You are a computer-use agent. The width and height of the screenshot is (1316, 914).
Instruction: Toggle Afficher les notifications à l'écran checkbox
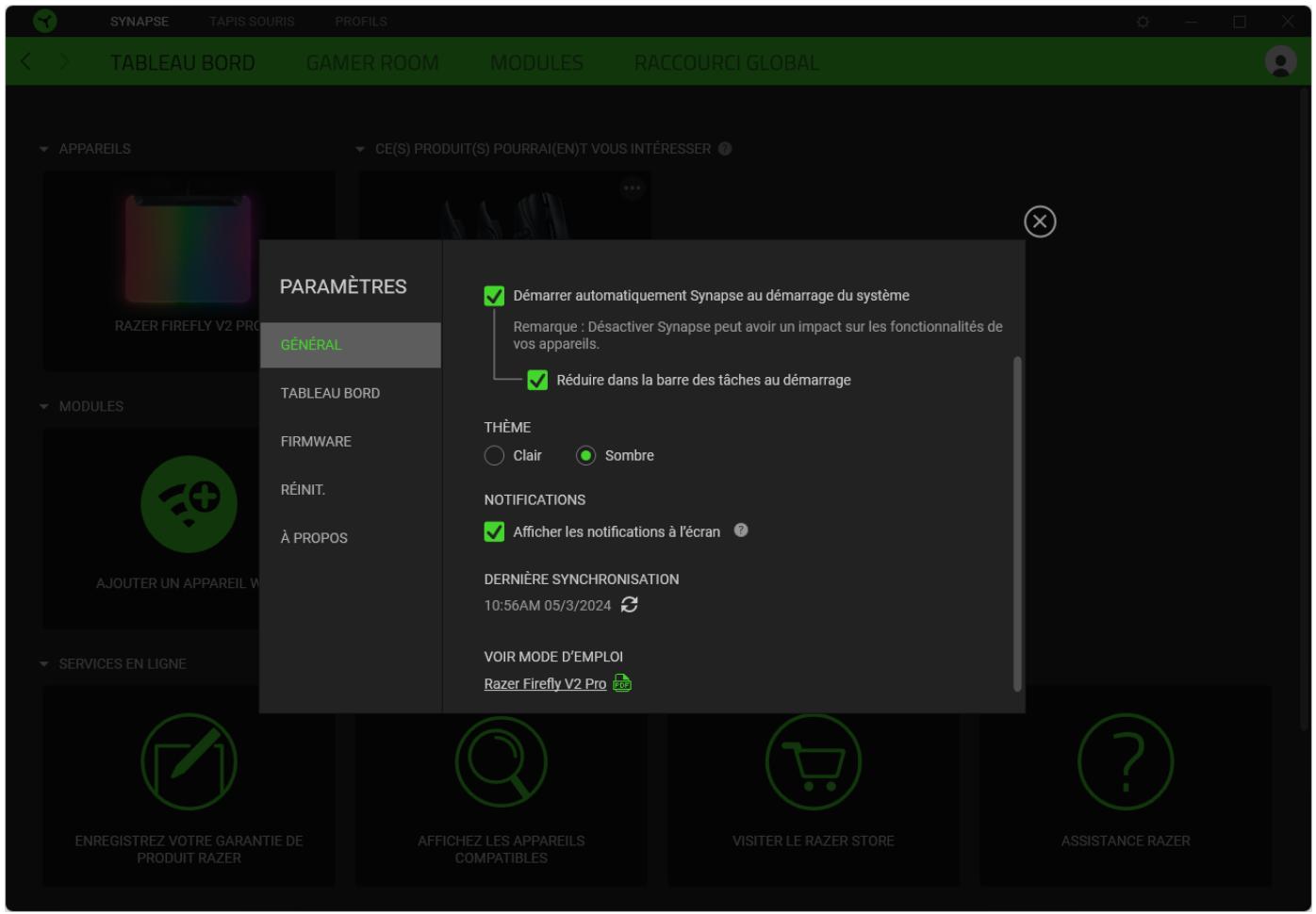tap(494, 531)
